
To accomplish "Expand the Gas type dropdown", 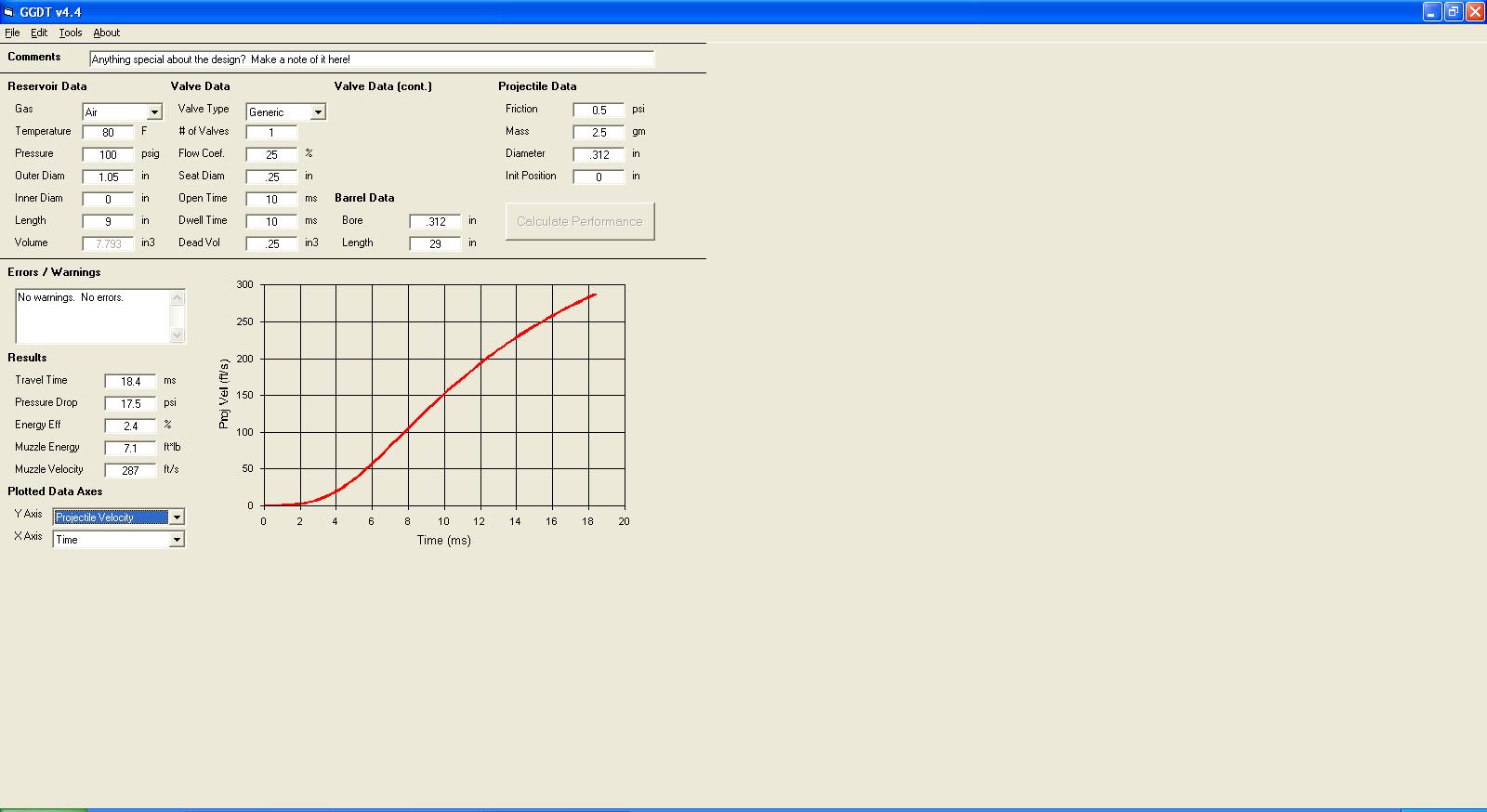I will pos(154,112).
